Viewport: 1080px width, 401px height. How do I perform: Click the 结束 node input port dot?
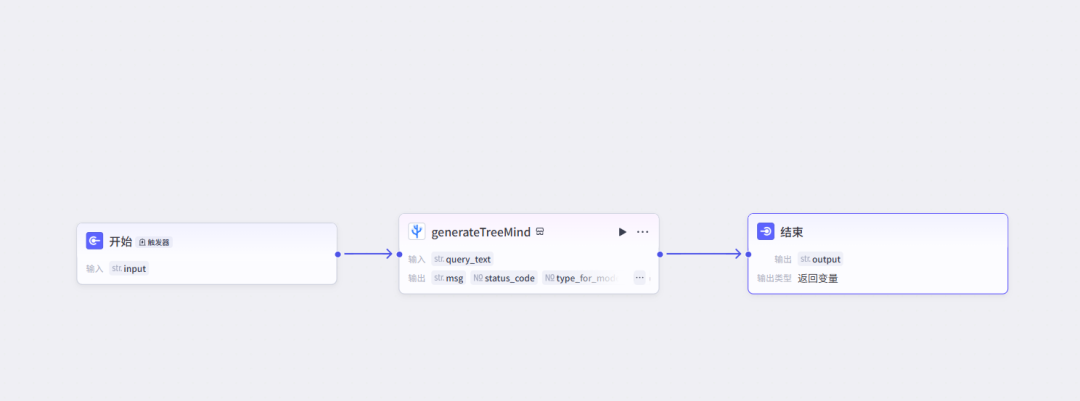[x=748, y=254]
